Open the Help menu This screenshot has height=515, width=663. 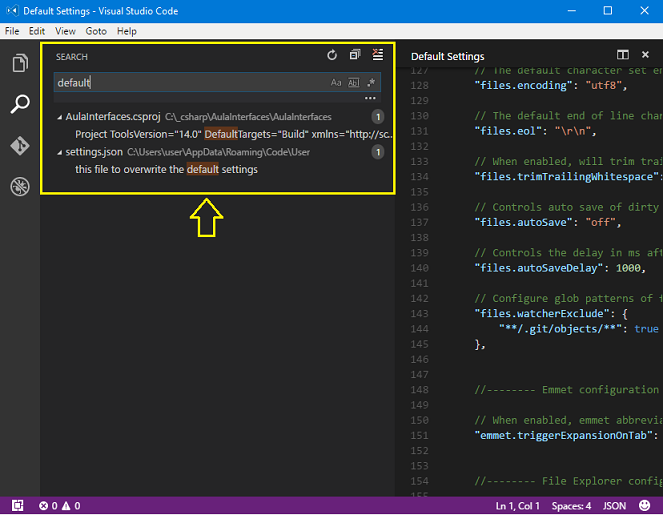tap(127, 31)
